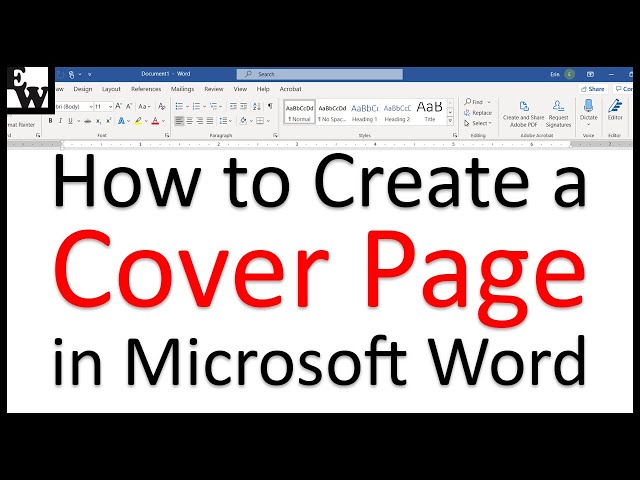Open the View tab
This screenshot has height=480, width=640.
point(240,89)
